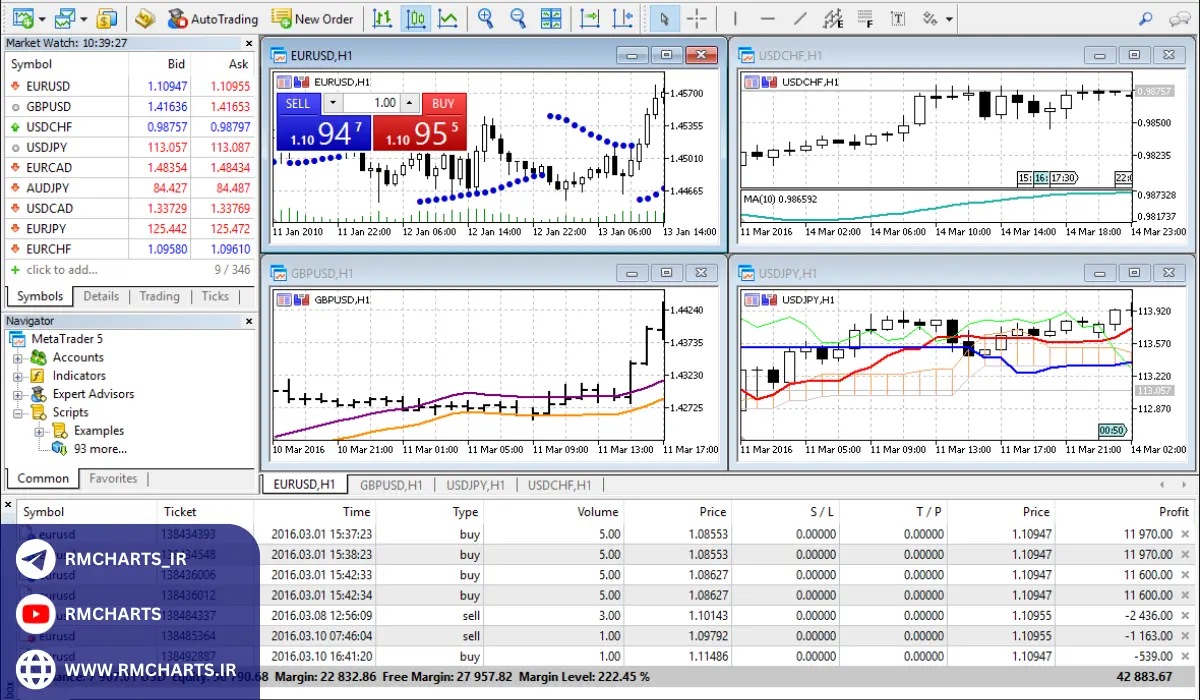This screenshot has width=1200, height=700.
Task: Switch to the Details tab in Market Watch
Action: 101,296
